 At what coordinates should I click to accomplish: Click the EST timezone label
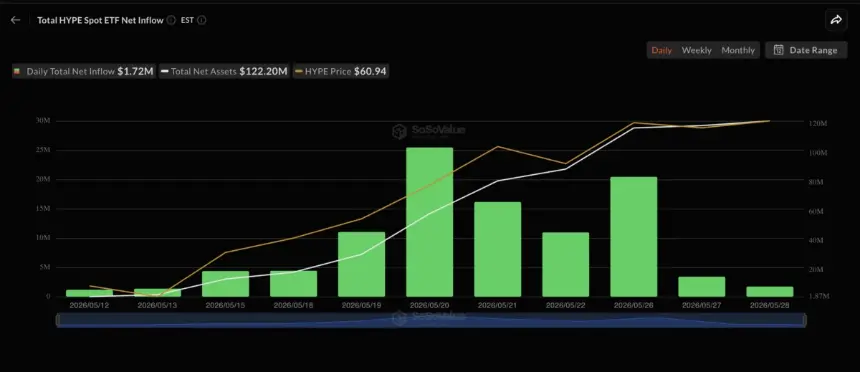click(x=187, y=20)
